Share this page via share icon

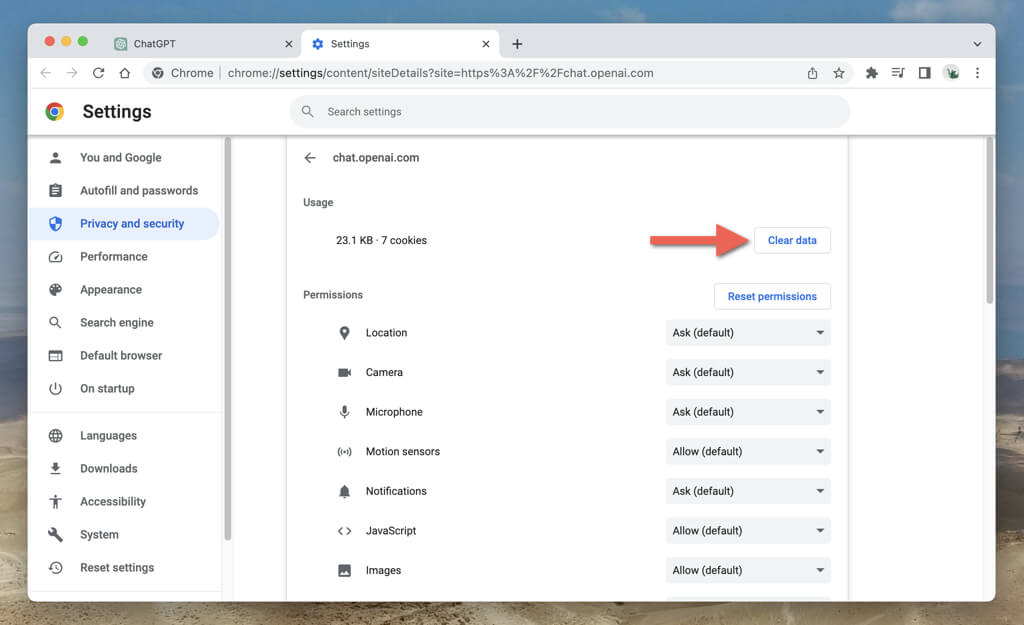pos(812,73)
